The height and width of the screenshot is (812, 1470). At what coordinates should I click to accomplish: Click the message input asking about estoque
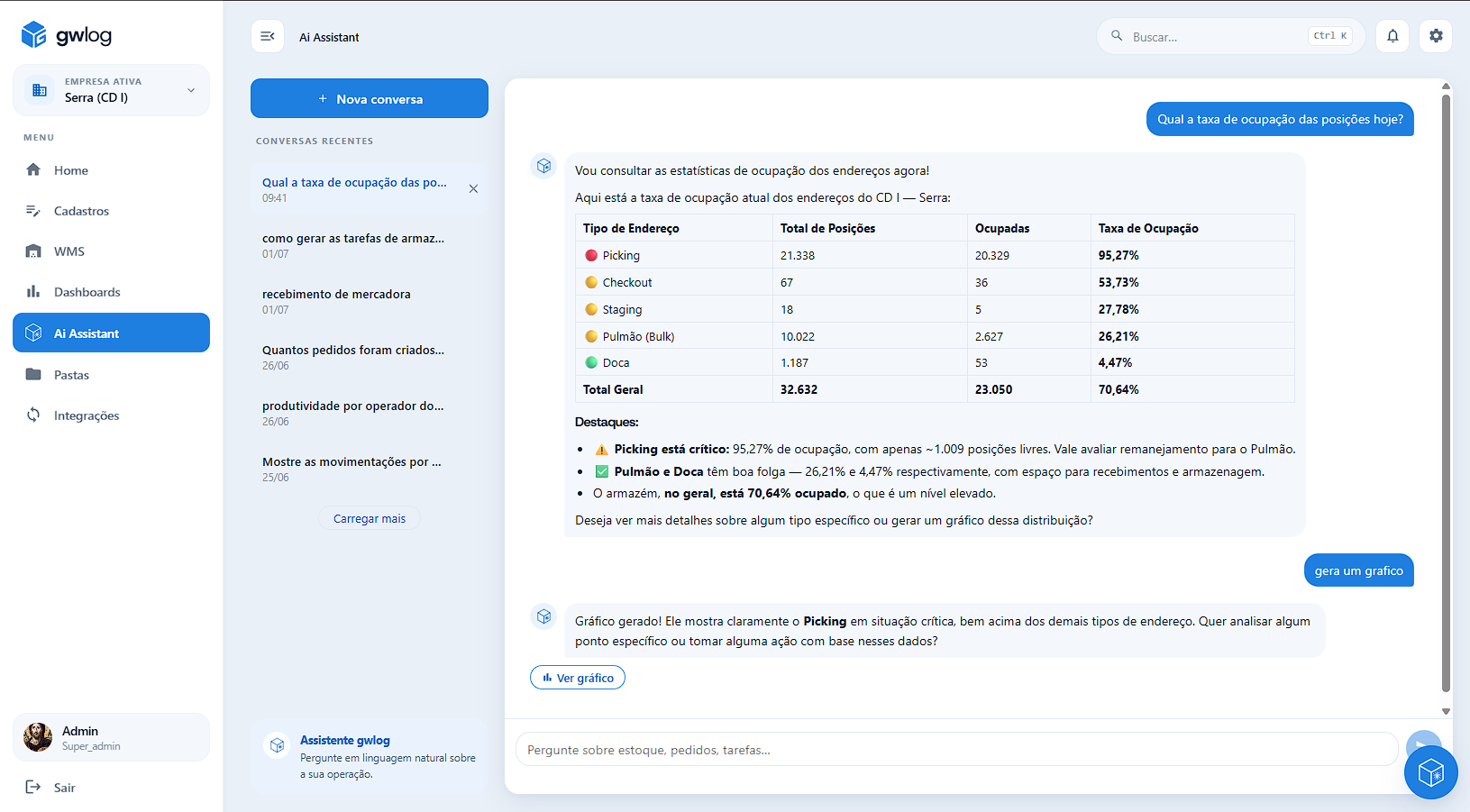[x=956, y=749]
